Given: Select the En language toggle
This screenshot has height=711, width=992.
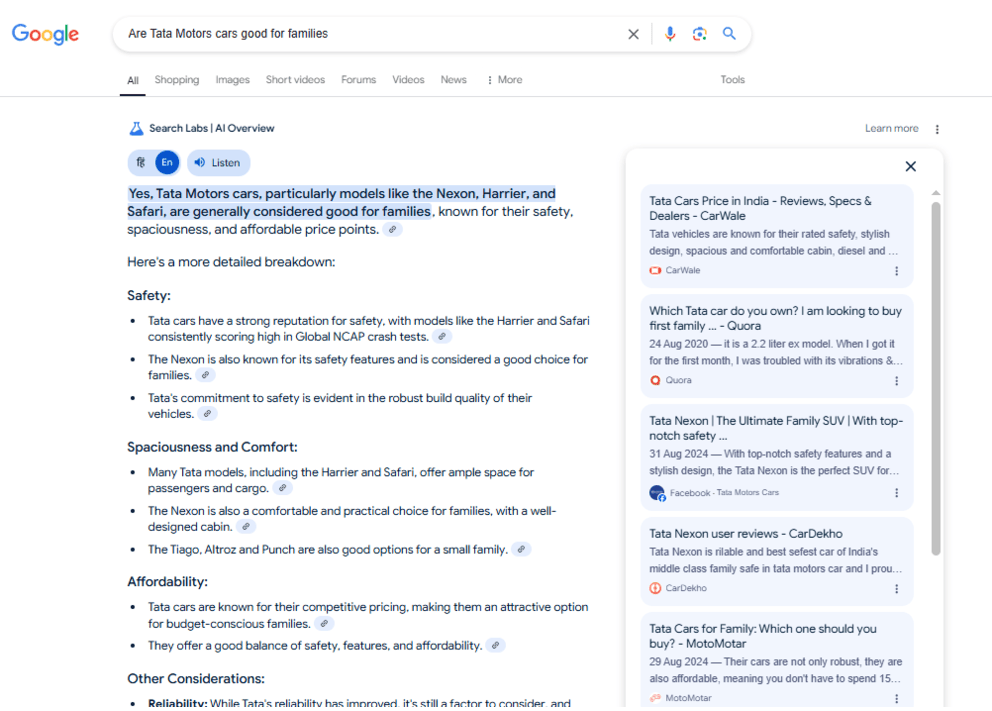Looking at the screenshot, I should (x=167, y=163).
